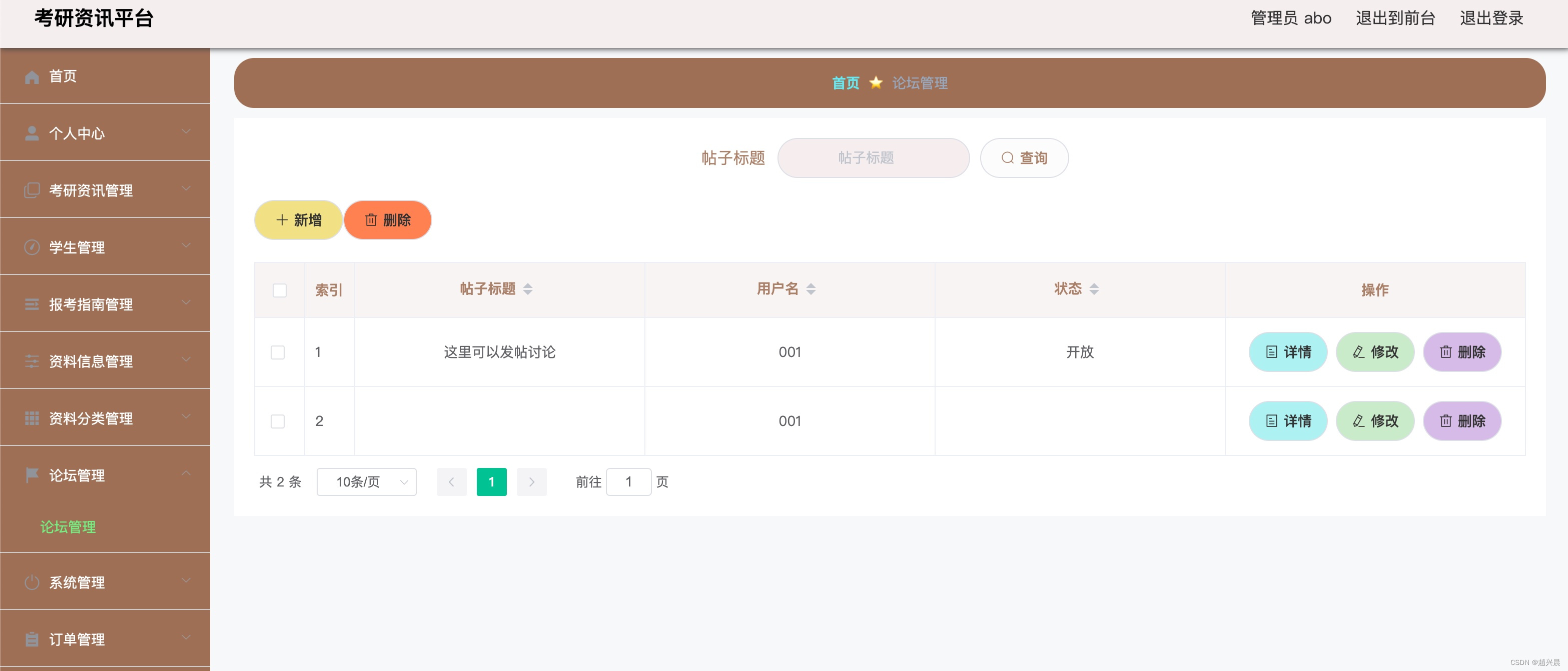Click the grid icon beside 资料分类管理
1568x671 pixels.
32,418
